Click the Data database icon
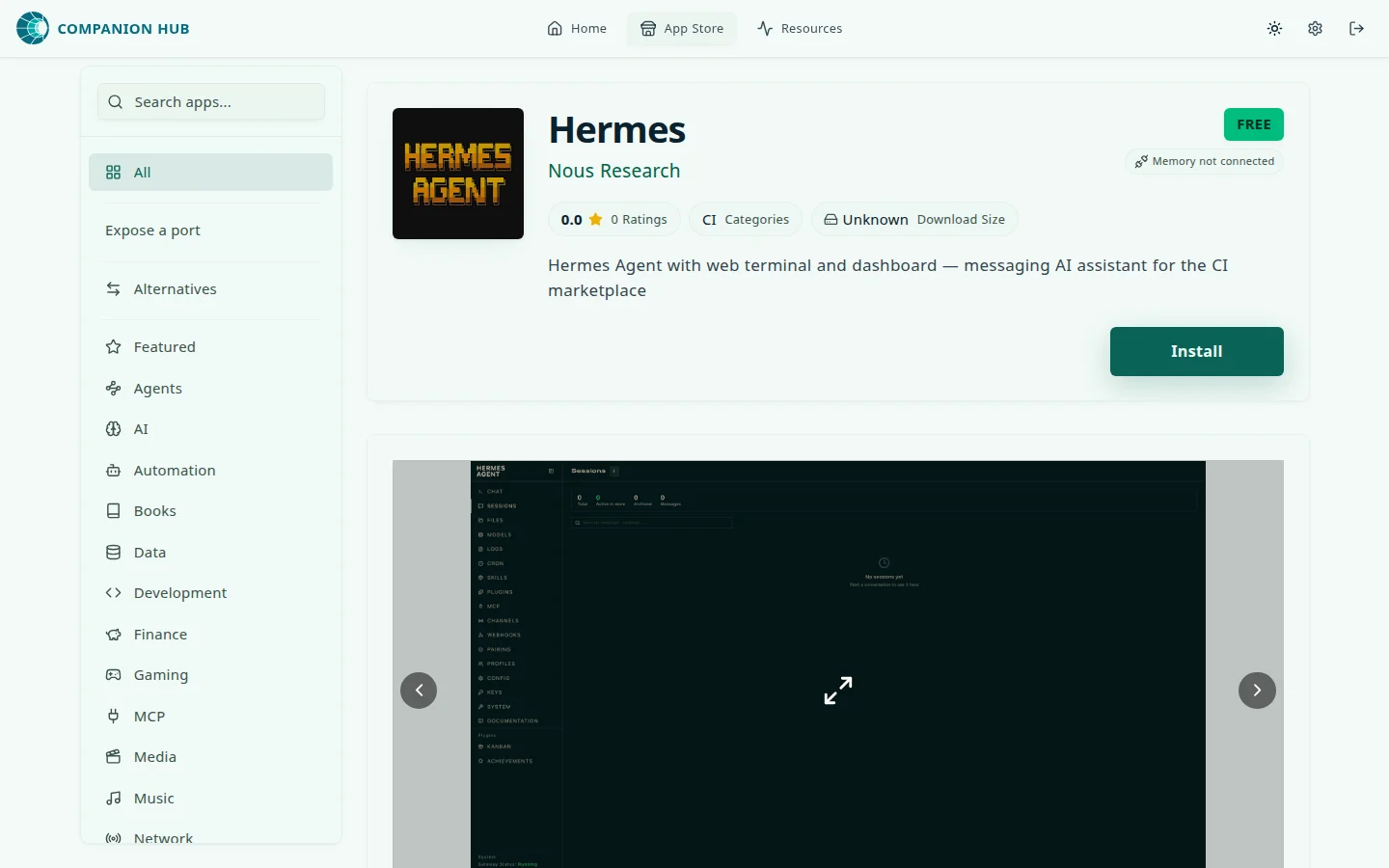 [x=113, y=552]
